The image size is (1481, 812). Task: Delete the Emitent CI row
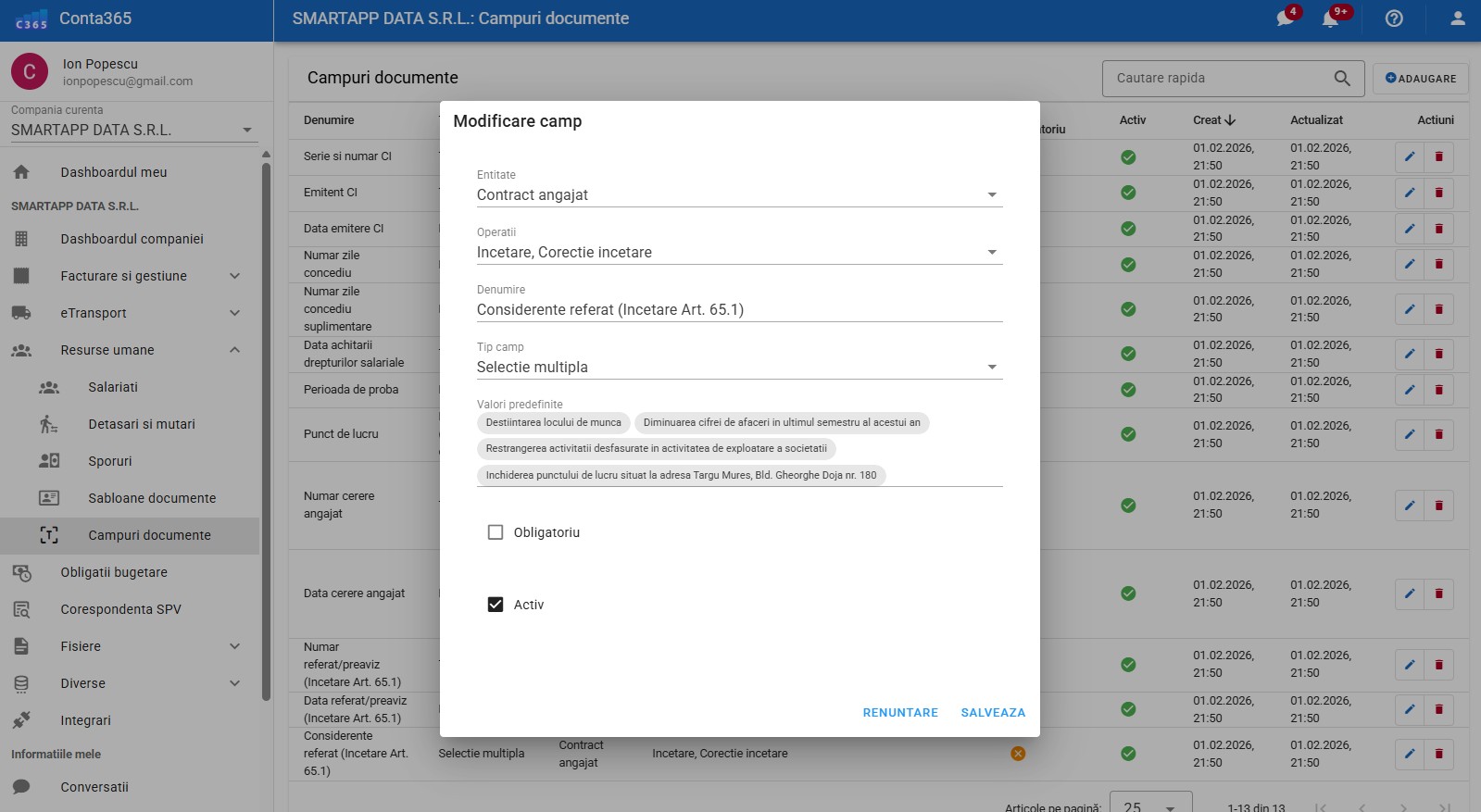(x=1438, y=193)
